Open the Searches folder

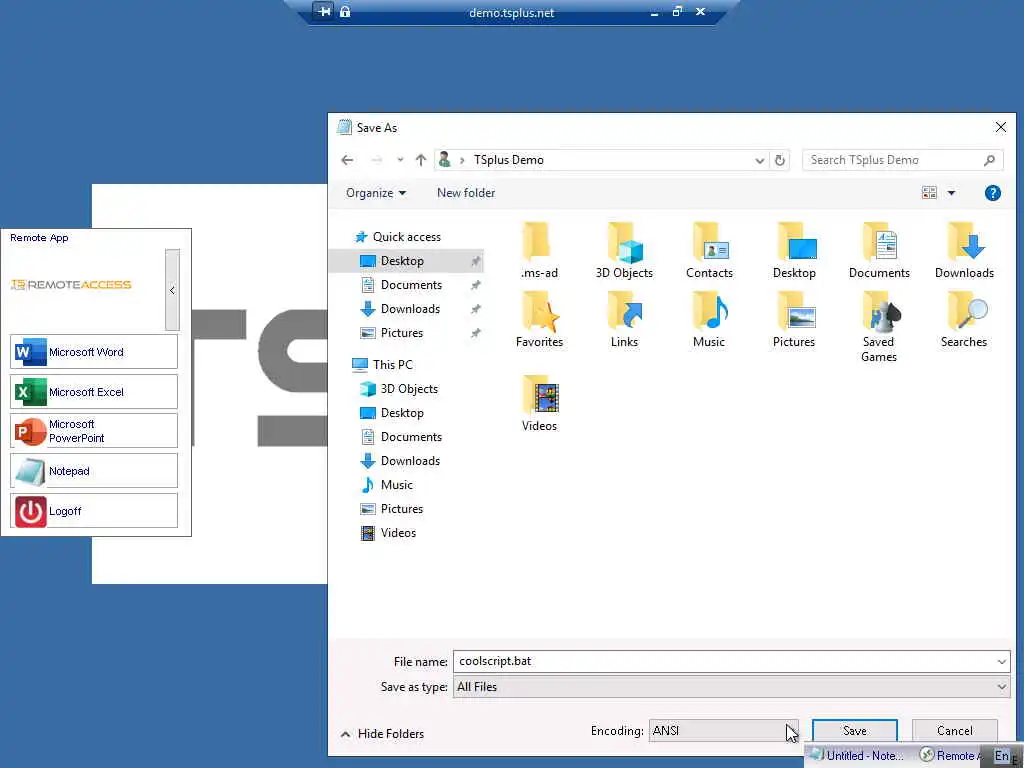click(964, 320)
